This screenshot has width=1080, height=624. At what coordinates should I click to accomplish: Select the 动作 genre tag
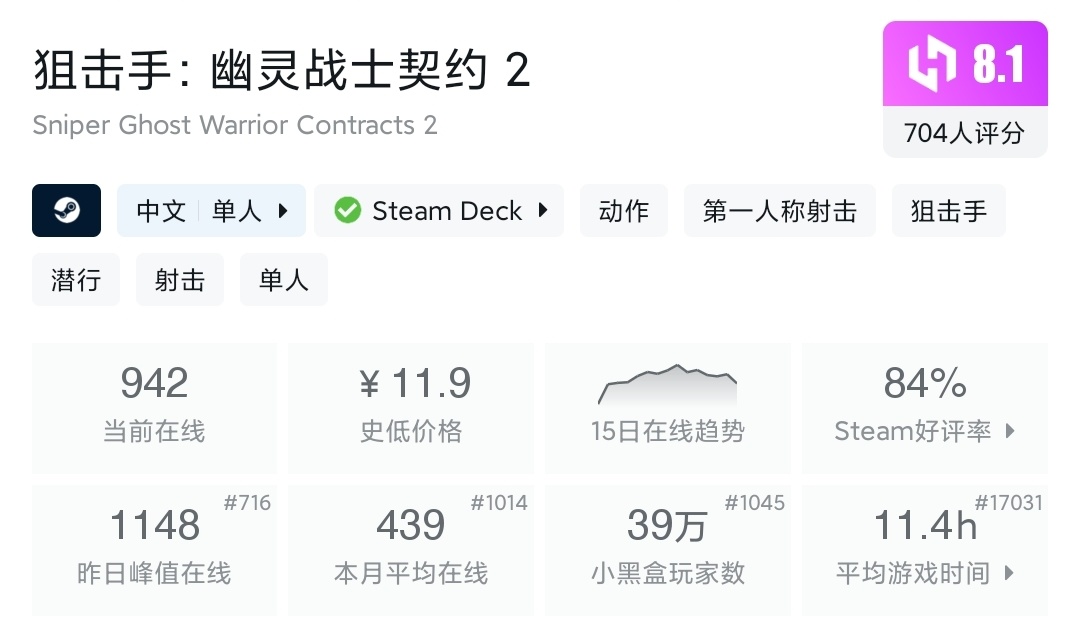pos(624,211)
